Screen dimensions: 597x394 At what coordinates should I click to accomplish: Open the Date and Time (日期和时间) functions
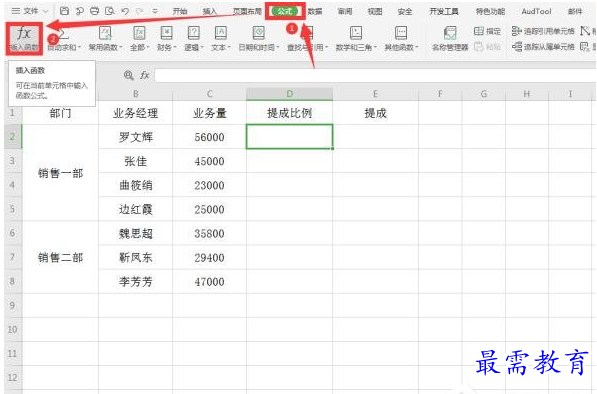(259, 39)
